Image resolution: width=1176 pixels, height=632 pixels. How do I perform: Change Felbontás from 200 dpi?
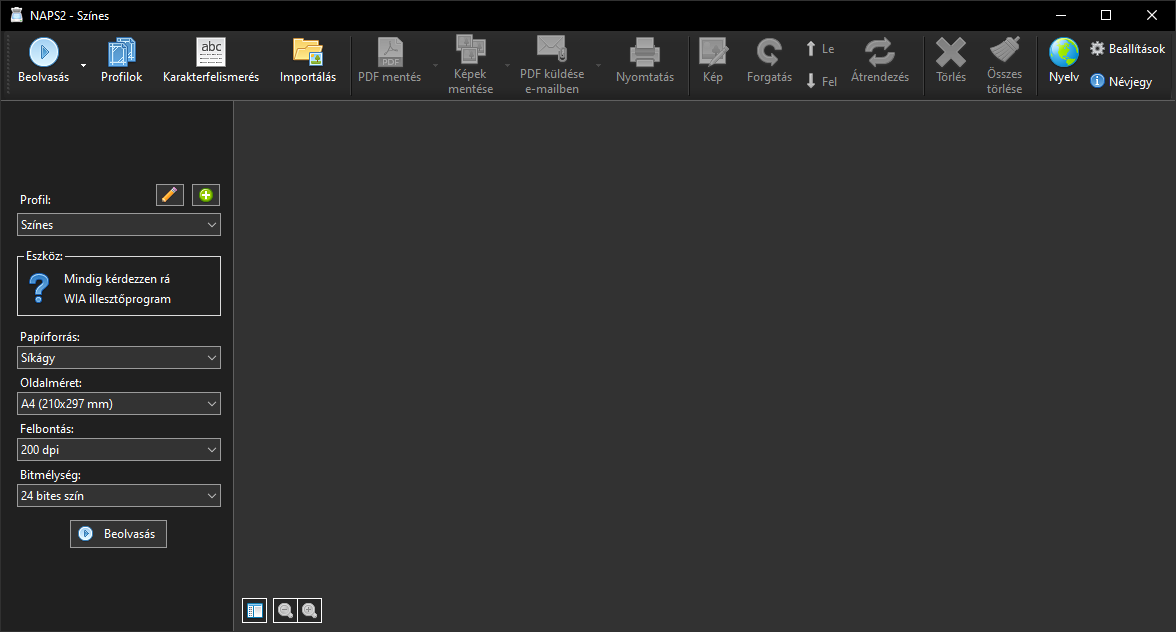119,450
